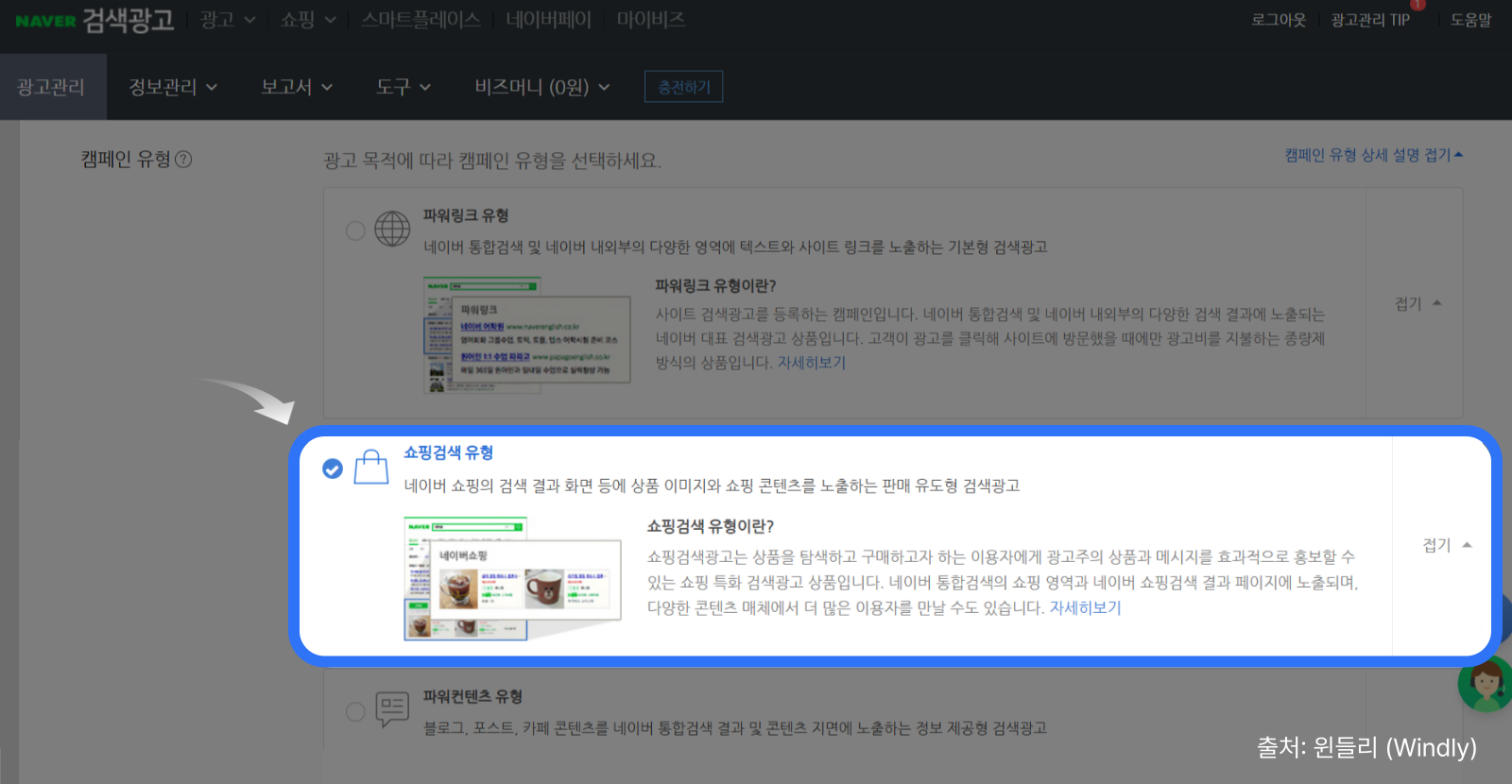Click the NAVER 검색광고 logo
The width and height of the screenshot is (1512, 784).
(x=94, y=20)
